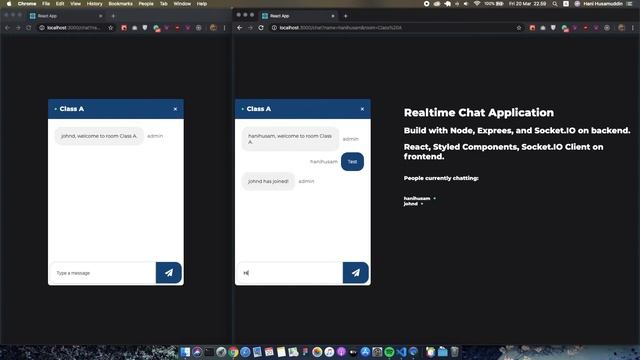Select the React App tab in right window

click(299, 16)
